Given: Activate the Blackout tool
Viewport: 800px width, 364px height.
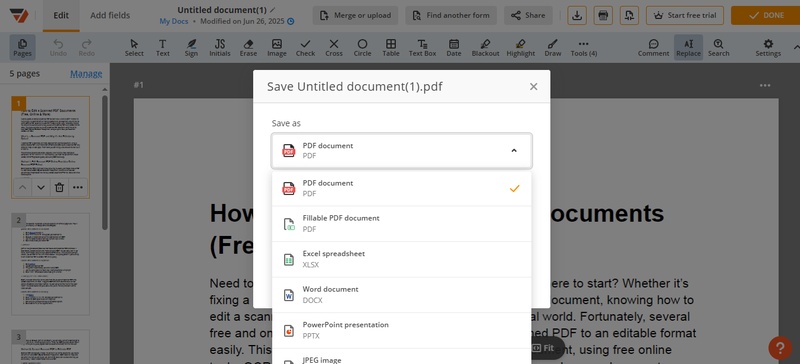Looking at the screenshot, I should tap(485, 47).
